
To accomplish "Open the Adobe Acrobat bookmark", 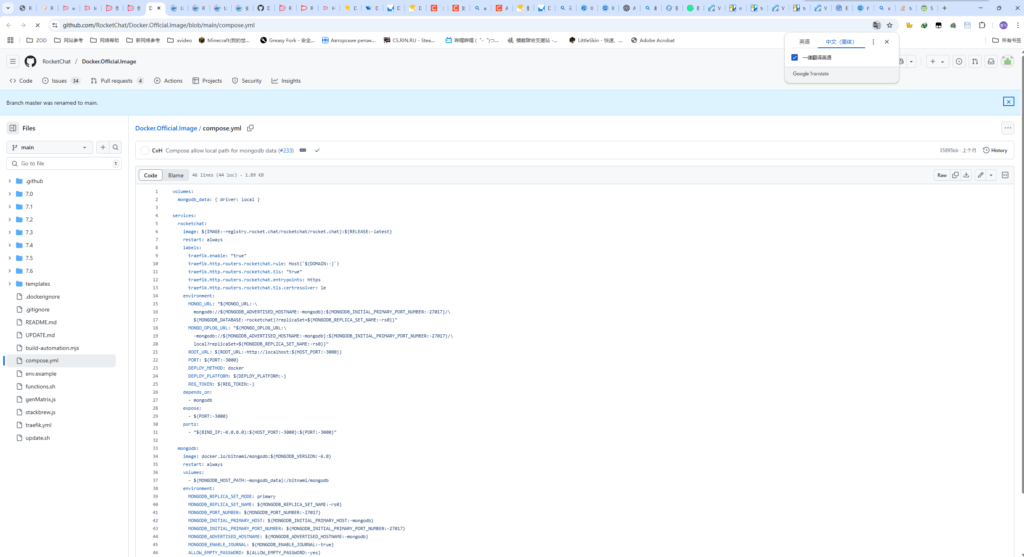I will [652, 40].
